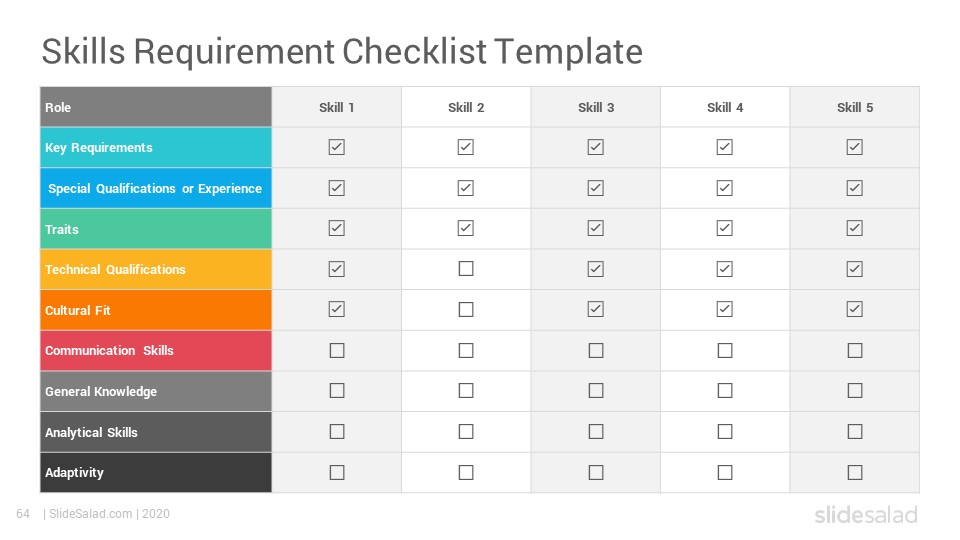Click the gray Role header cell
This screenshot has width=960, height=540.
(x=156, y=107)
